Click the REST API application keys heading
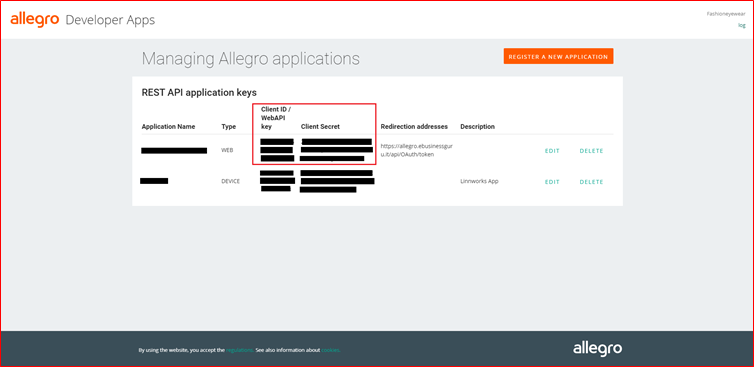The width and height of the screenshot is (754, 367). pos(199,92)
